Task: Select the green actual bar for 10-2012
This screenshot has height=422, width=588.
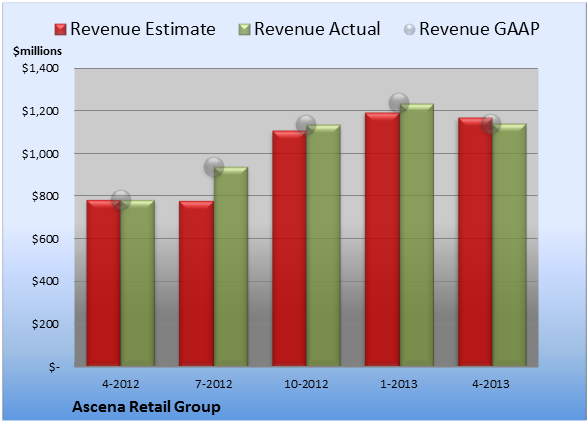Action: pyautogui.click(x=323, y=245)
